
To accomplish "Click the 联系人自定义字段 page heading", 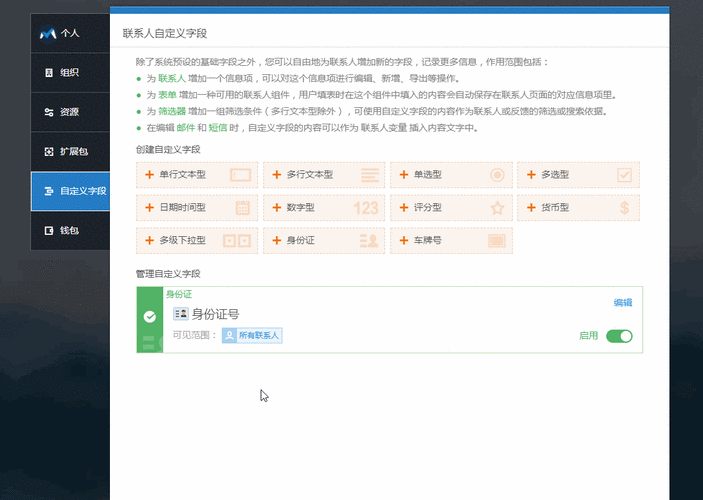I will pos(165,34).
